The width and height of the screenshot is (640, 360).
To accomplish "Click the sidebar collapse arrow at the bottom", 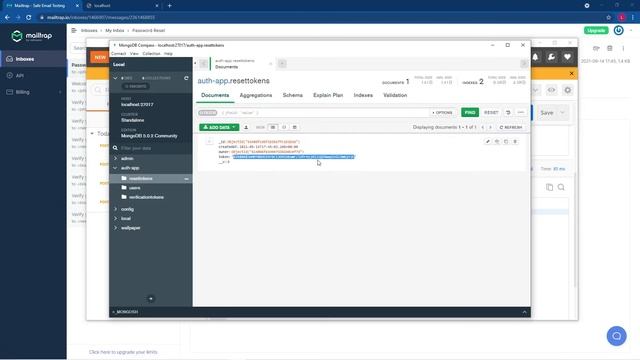I will coord(151,299).
